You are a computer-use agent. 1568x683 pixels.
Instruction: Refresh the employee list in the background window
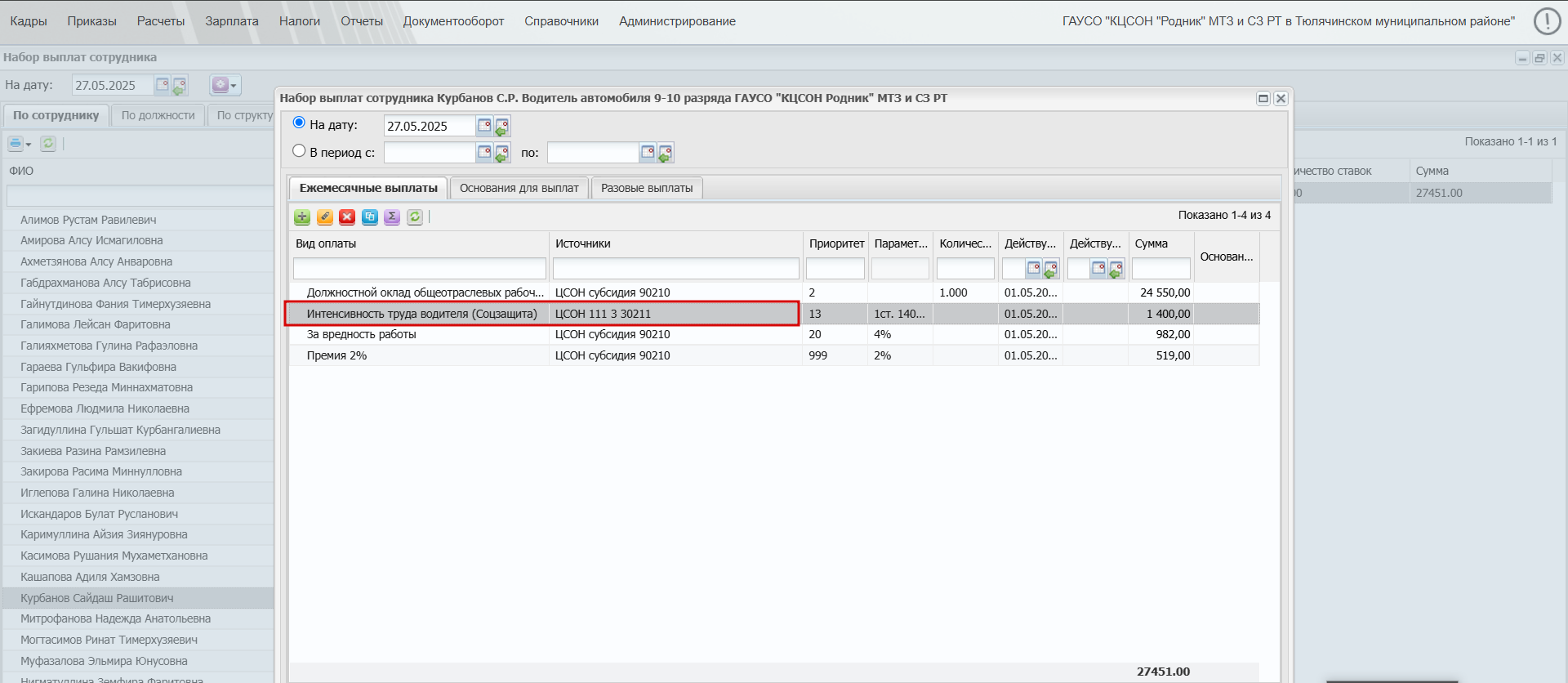[48, 144]
